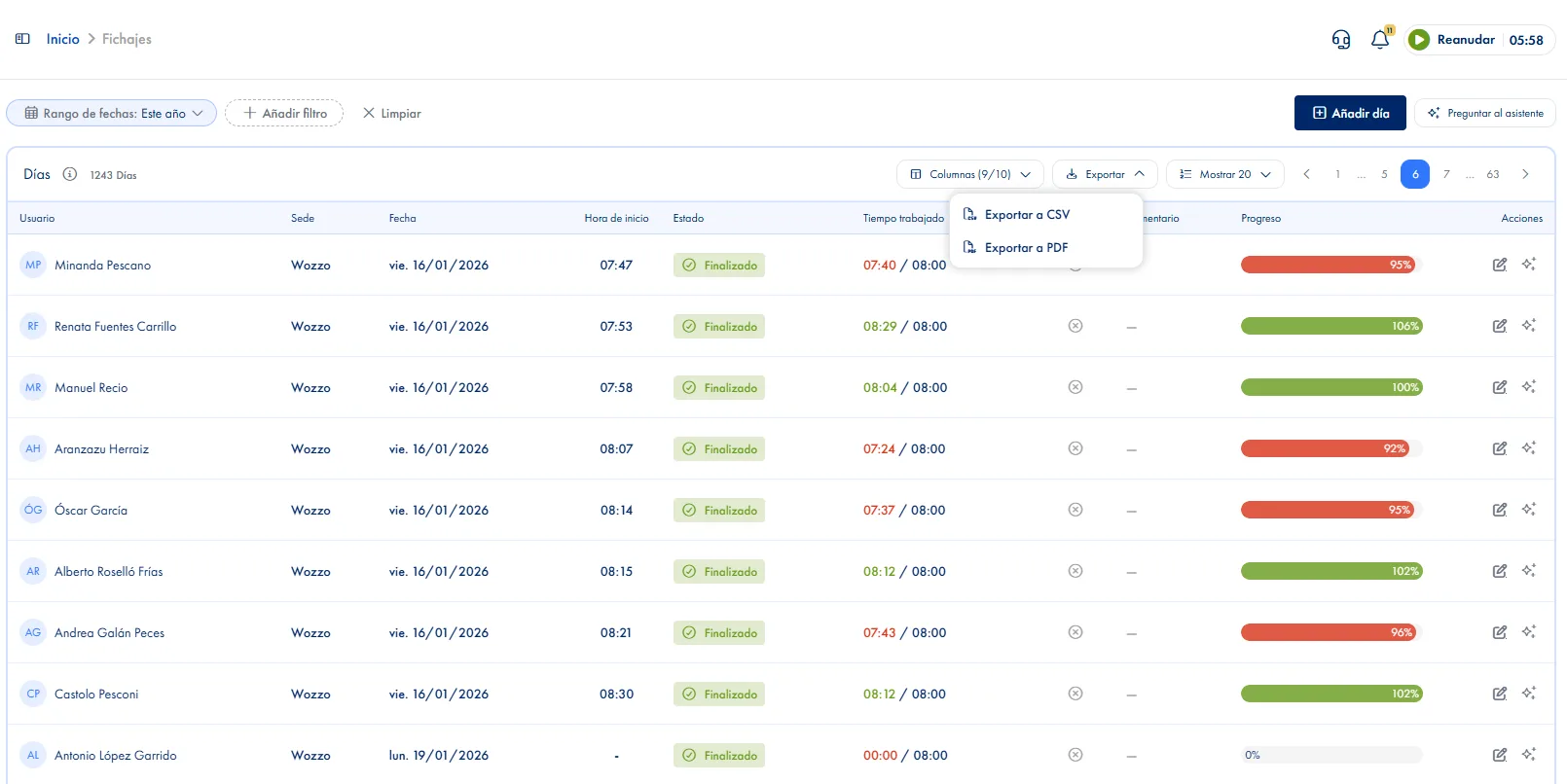Go to page 7
Viewport: 1567px width, 784px height.
1446,174
